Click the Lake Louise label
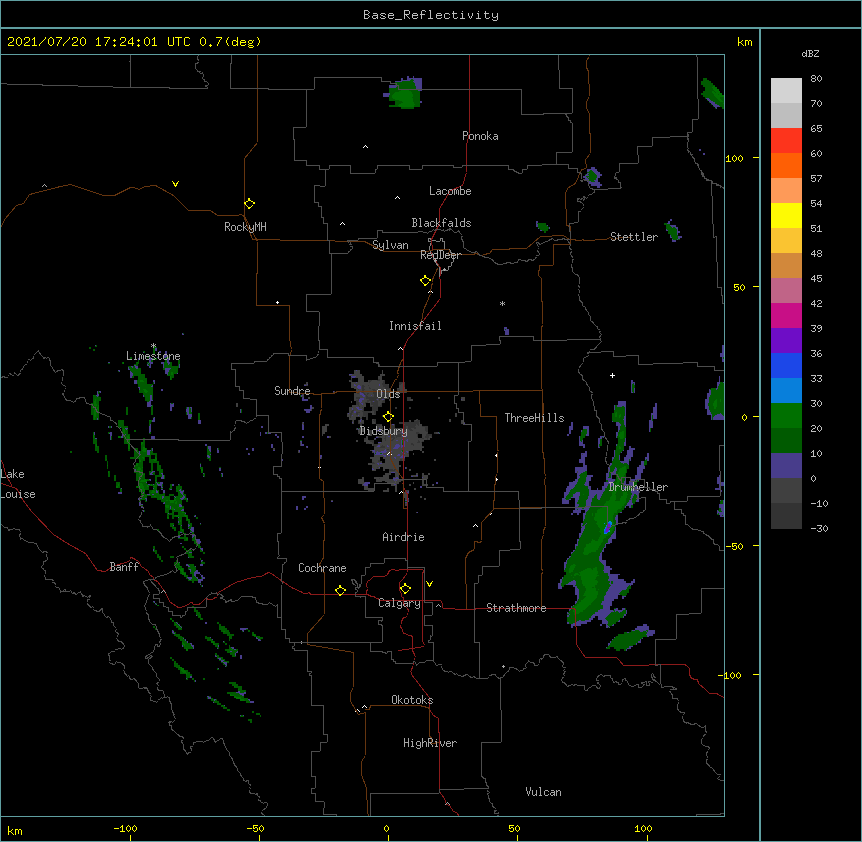Screen dimensions: 862x842 click(16, 484)
